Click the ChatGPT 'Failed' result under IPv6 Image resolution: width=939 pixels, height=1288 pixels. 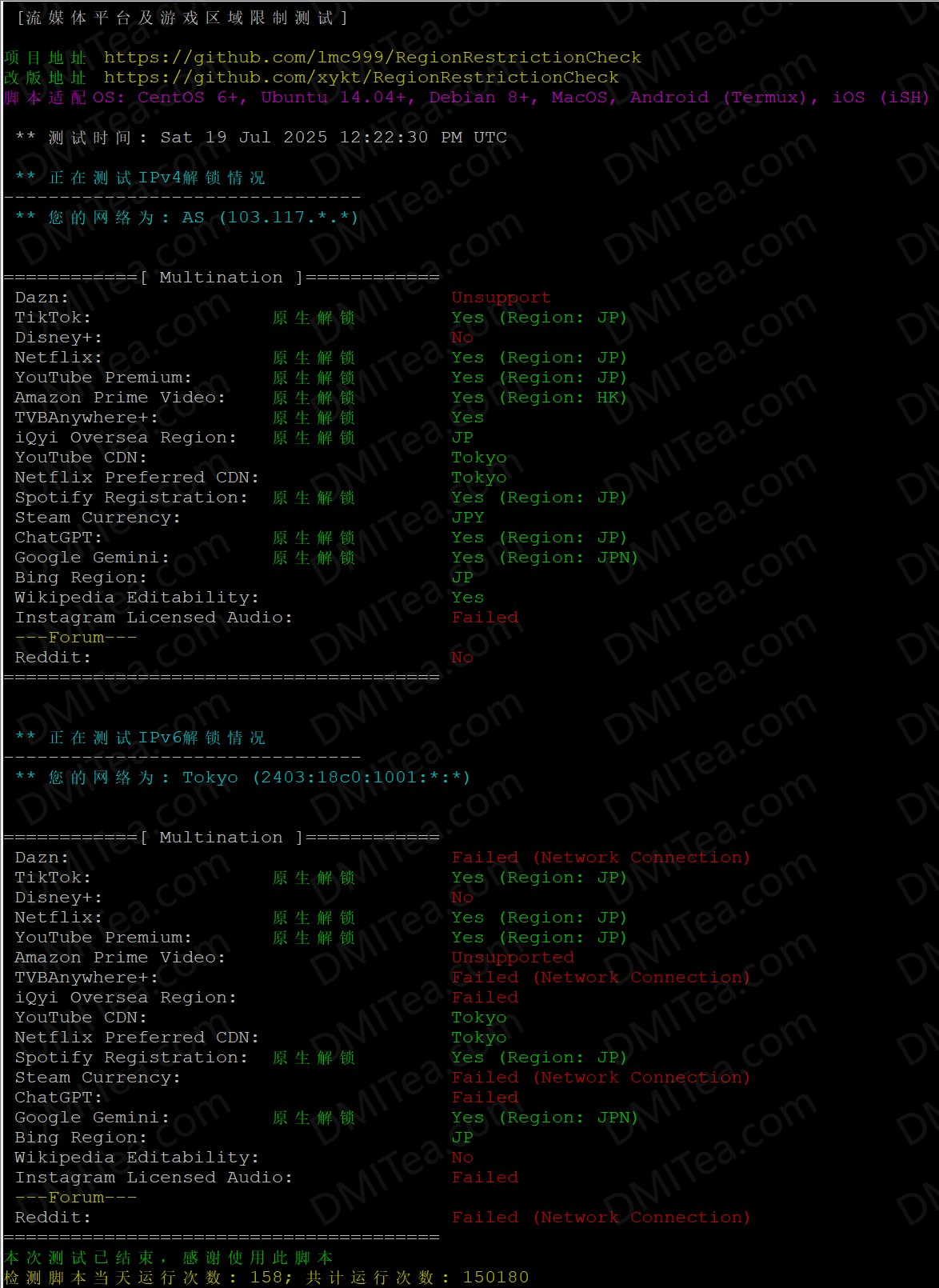(x=485, y=1098)
